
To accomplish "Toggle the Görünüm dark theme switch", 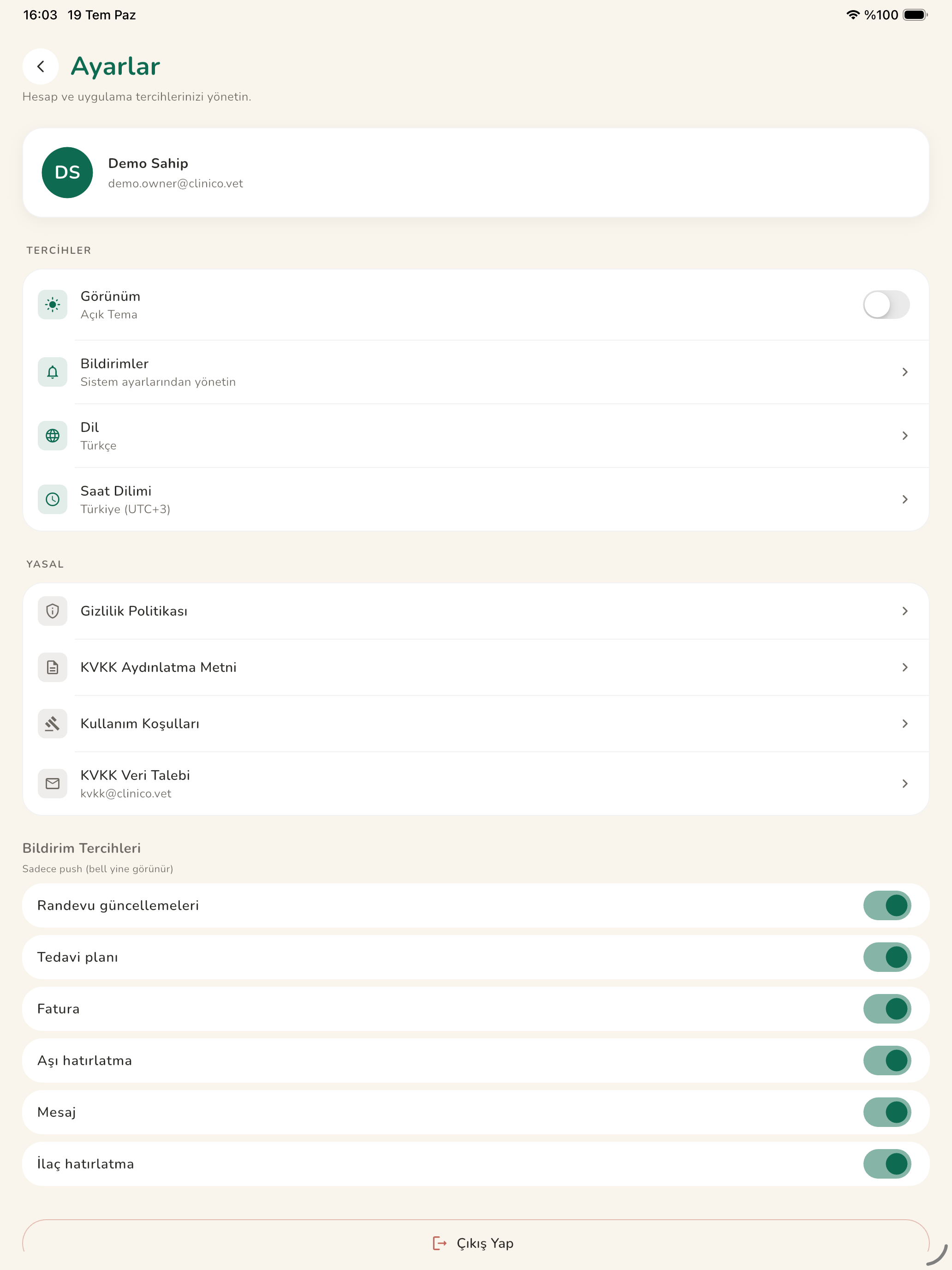I will pos(886,305).
